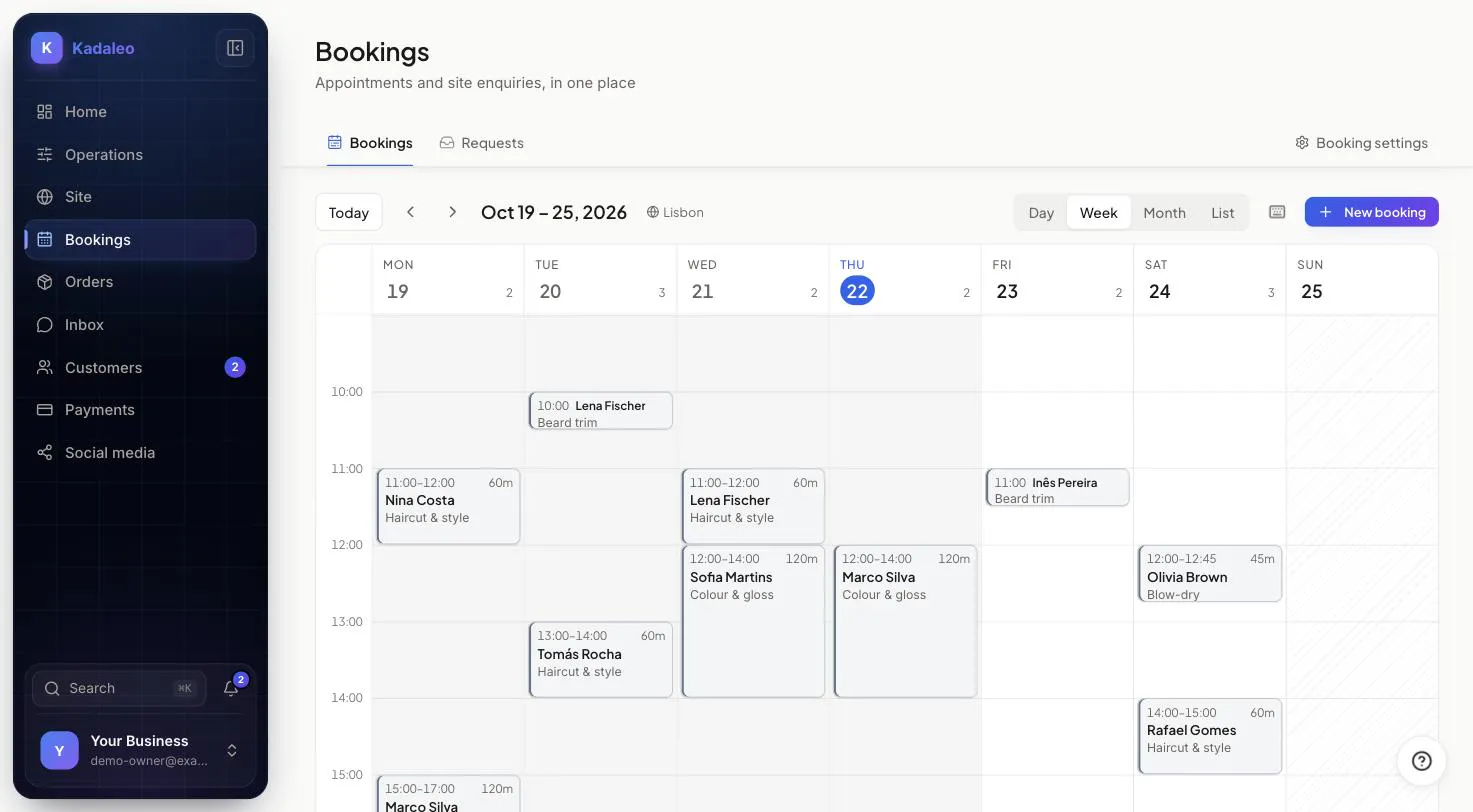The height and width of the screenshot is (812, 1473).
Task: Open Orders in the sidebar
Action: pyautogui.click(x=140, y=282)
